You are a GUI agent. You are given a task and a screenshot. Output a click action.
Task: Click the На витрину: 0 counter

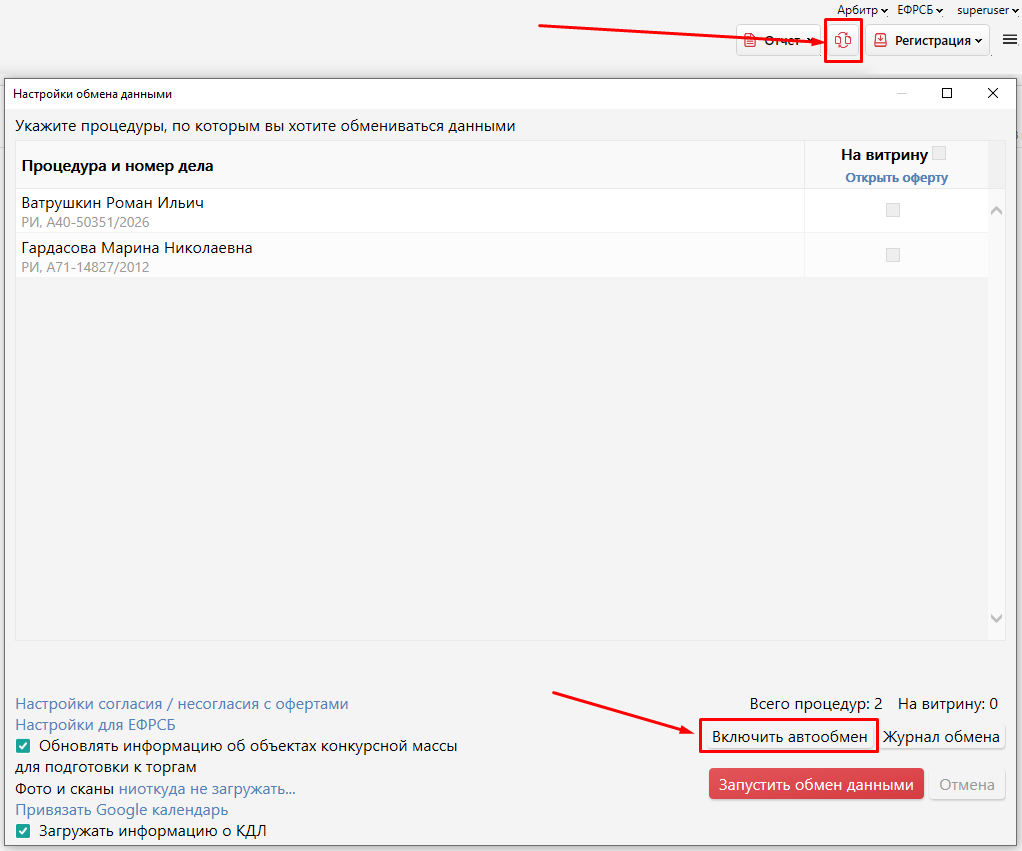948,704
